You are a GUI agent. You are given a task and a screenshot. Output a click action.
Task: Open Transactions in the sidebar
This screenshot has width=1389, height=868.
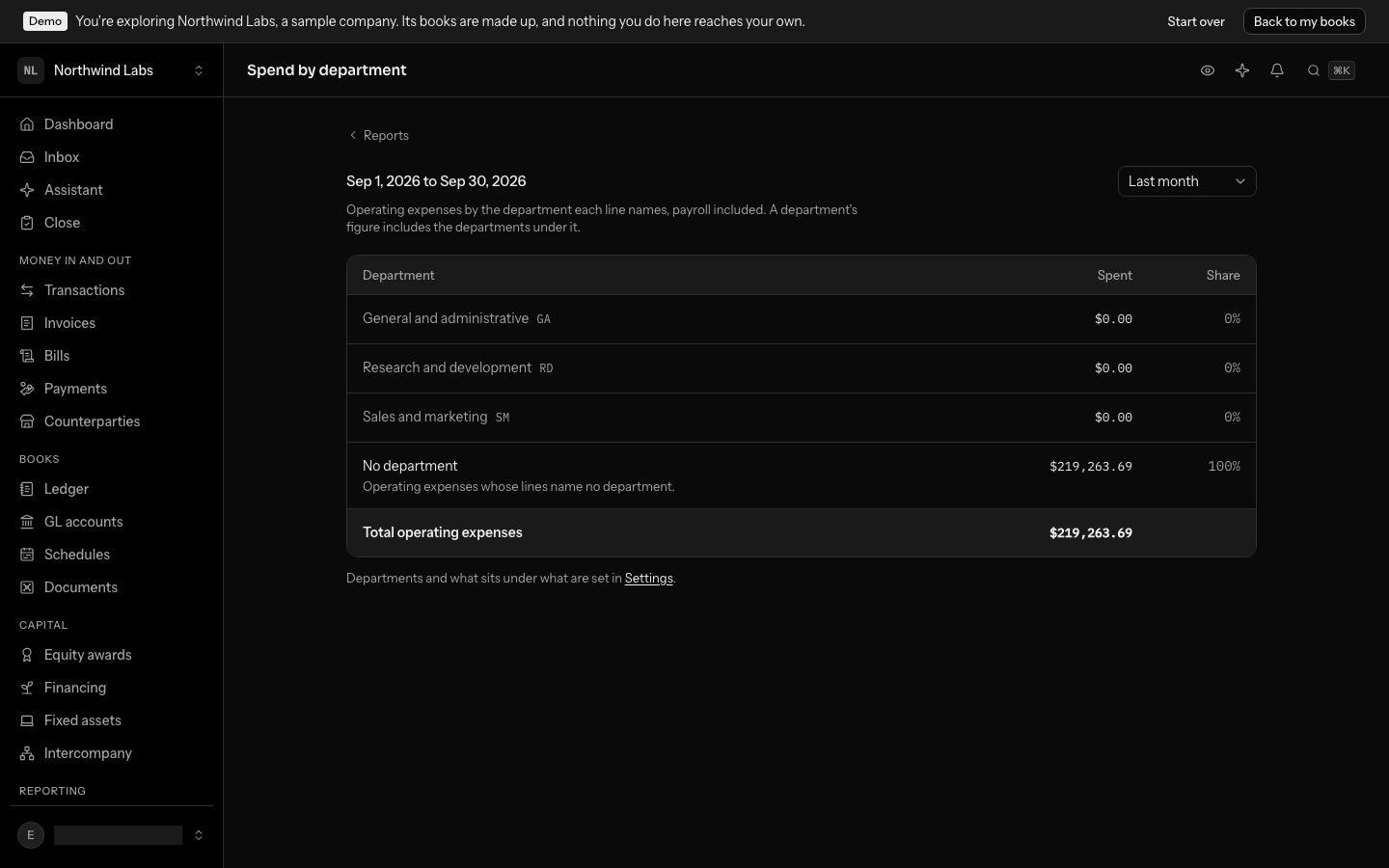[111, 290]
